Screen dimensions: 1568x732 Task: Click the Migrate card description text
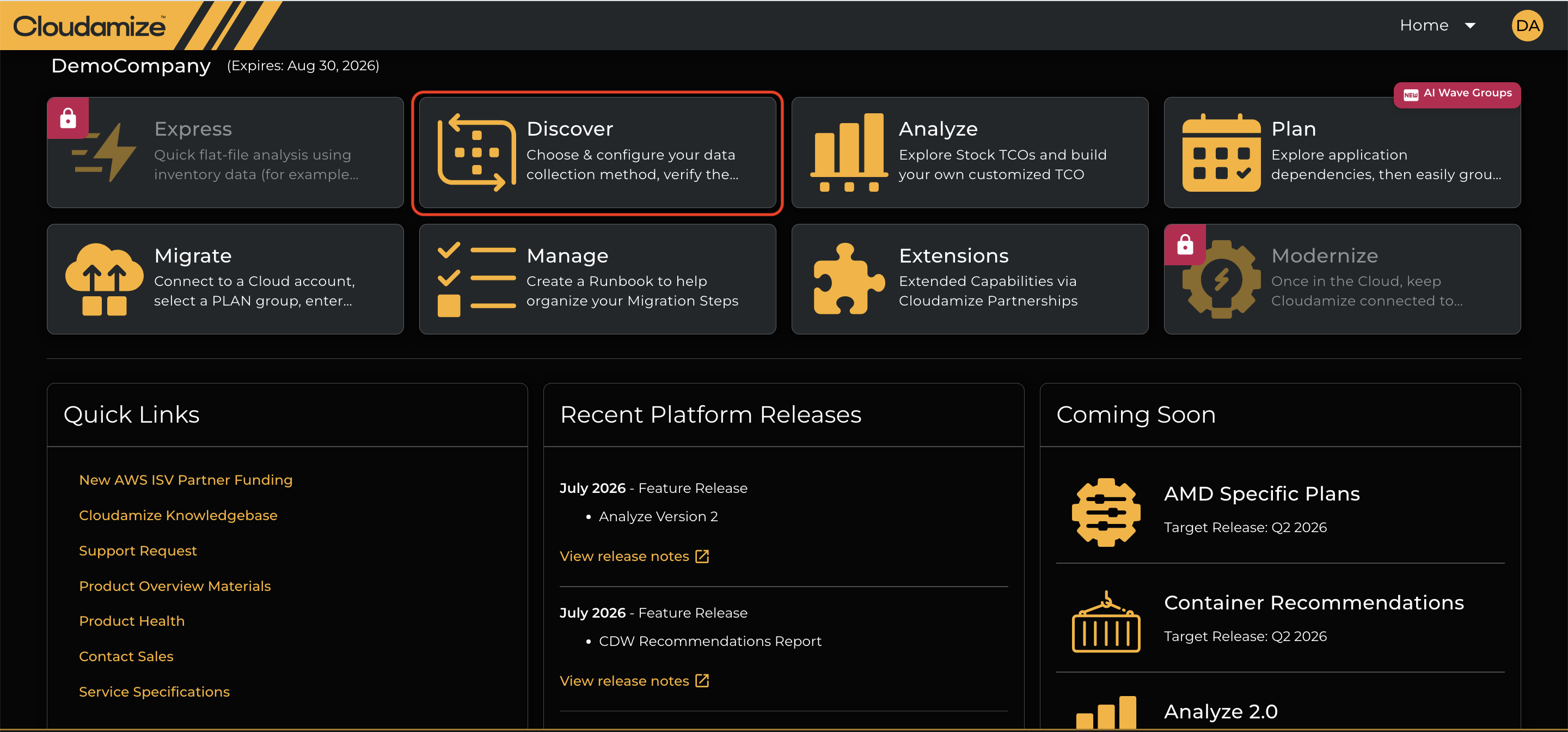tap(254, 291)
